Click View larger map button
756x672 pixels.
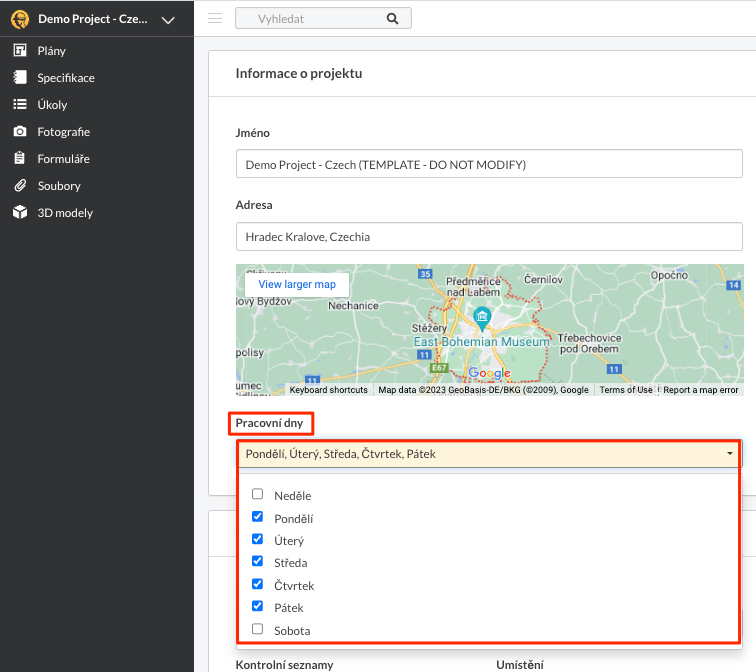tap(297, 284)
